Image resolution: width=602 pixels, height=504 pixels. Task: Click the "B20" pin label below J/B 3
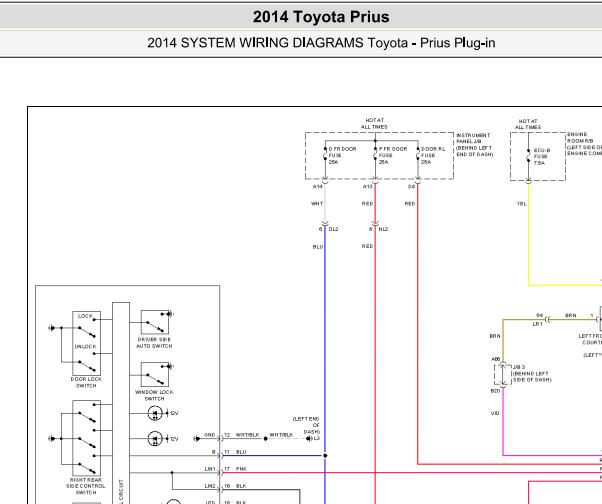coord(495,391)
